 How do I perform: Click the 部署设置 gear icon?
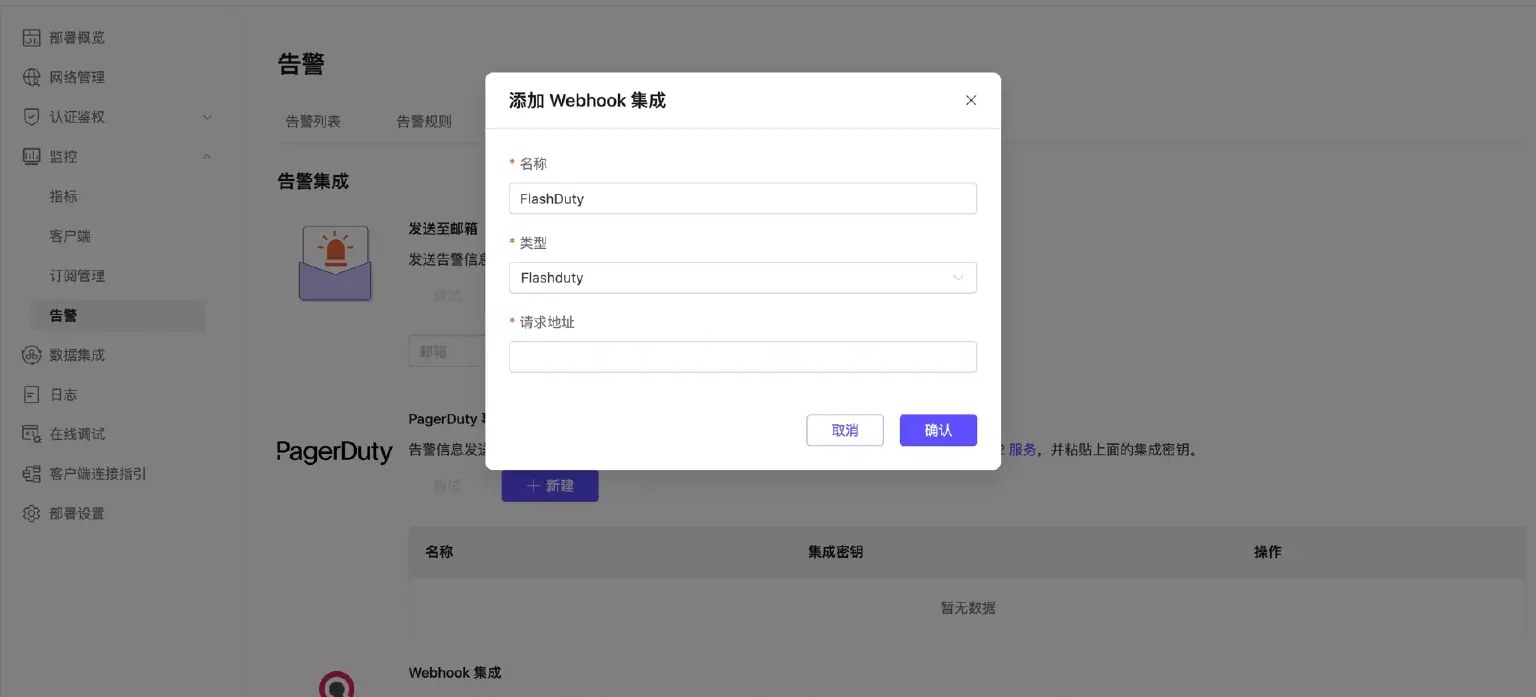point(32,514)
